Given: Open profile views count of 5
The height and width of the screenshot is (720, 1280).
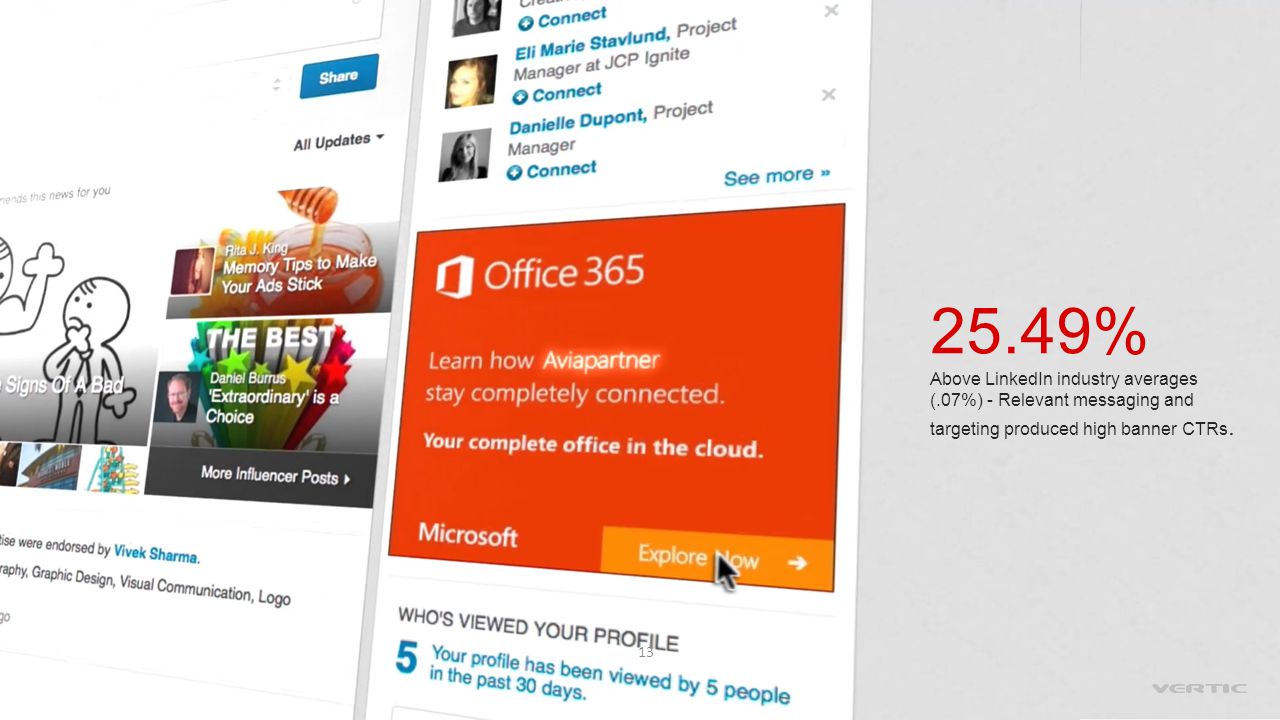Looking at the screenshot, I should point(405,658).
